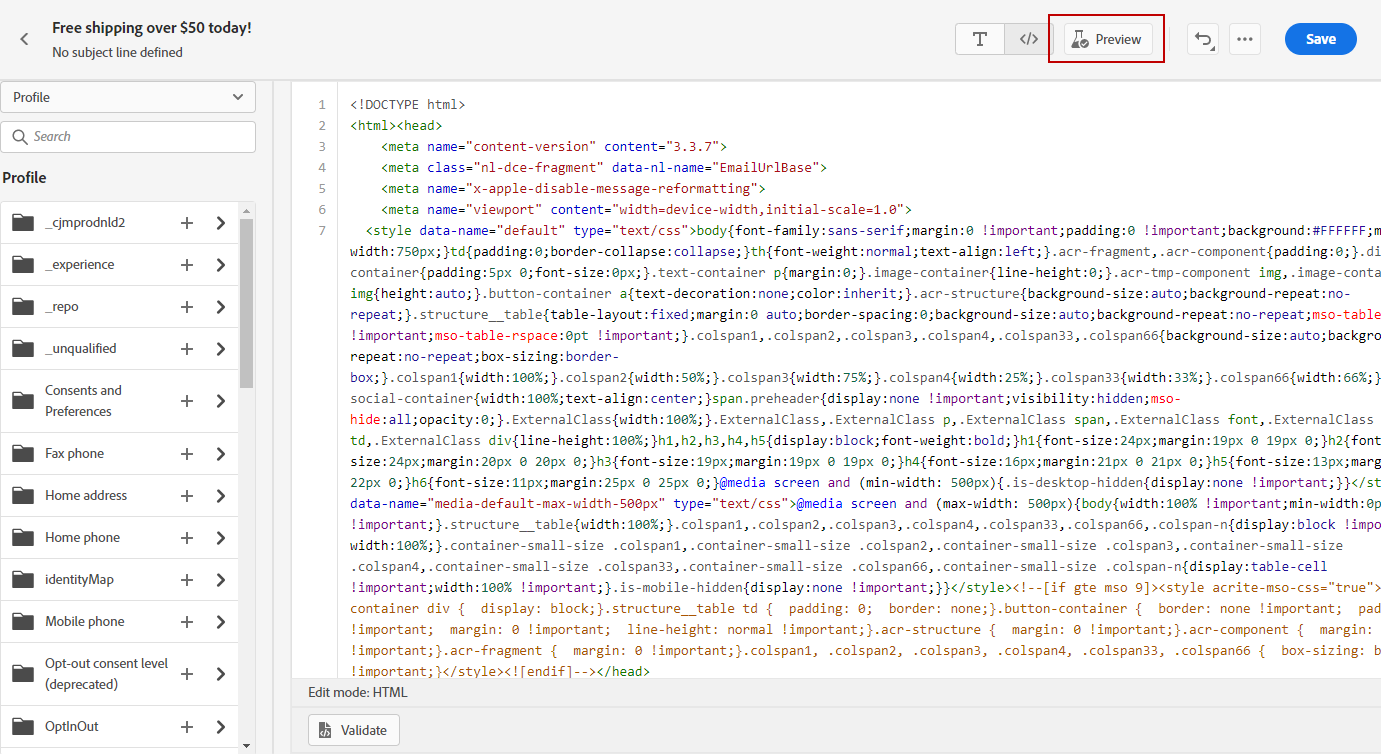Go back using the left arrow
1381x754 pixels.
point(24,39)
